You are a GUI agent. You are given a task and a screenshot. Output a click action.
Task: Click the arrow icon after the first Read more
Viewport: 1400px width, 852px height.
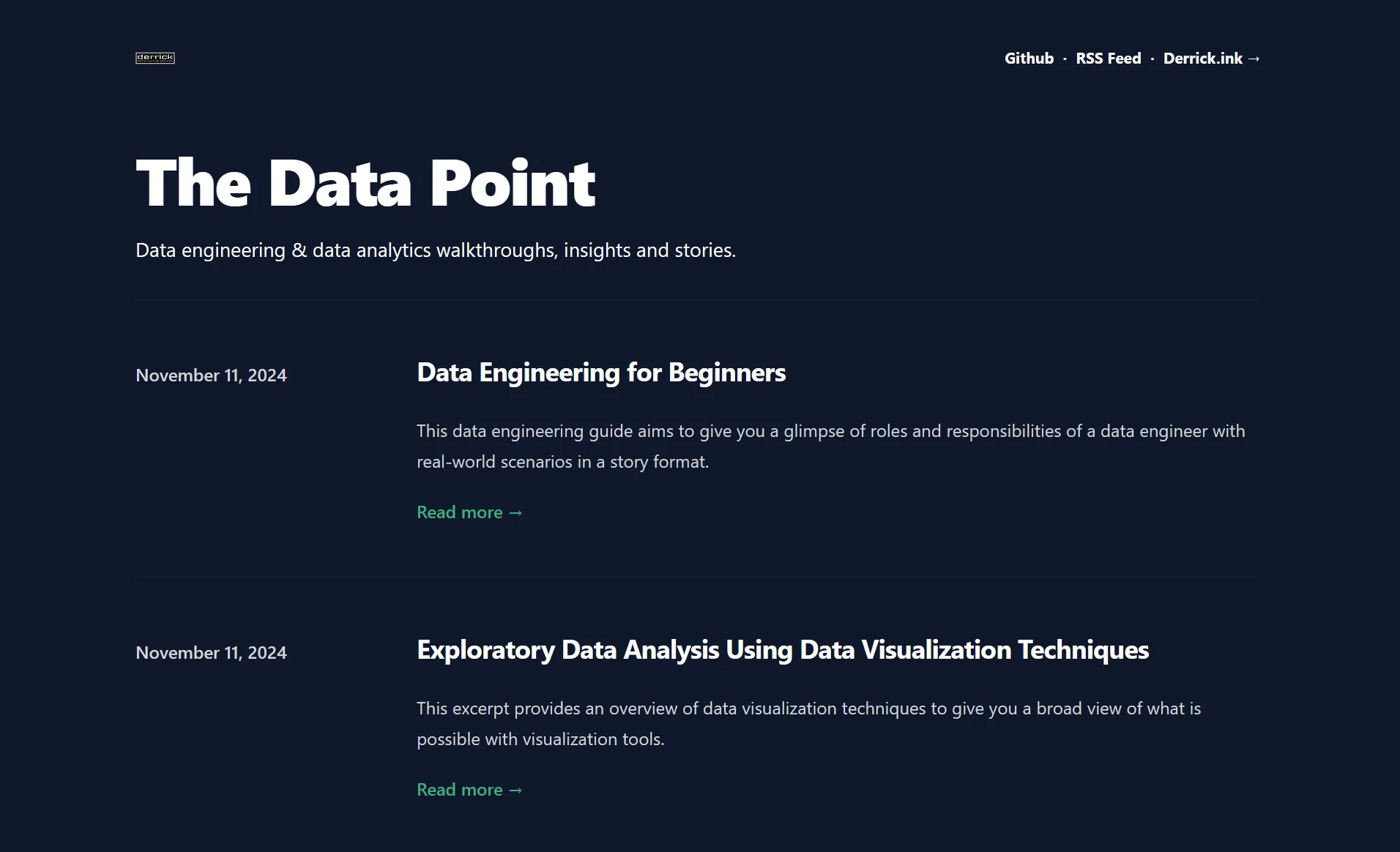click(x=515, y=513)
